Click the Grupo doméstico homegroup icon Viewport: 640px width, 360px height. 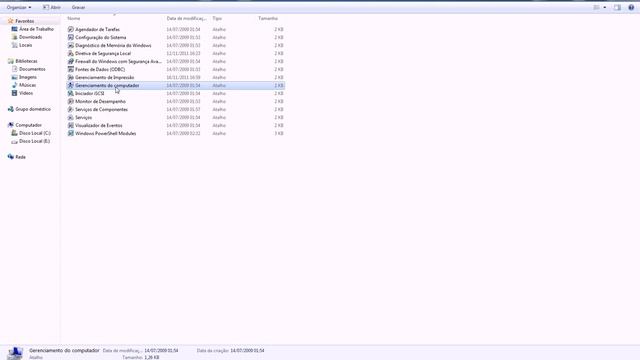pos(11,109)
